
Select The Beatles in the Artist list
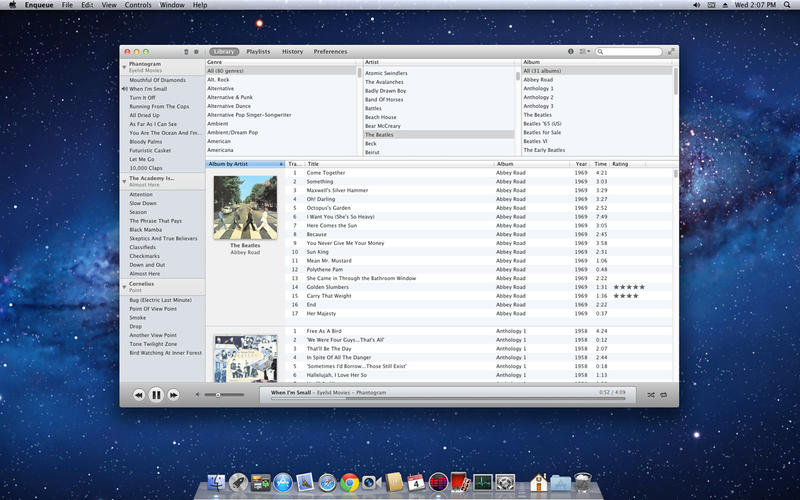point(379,134)
